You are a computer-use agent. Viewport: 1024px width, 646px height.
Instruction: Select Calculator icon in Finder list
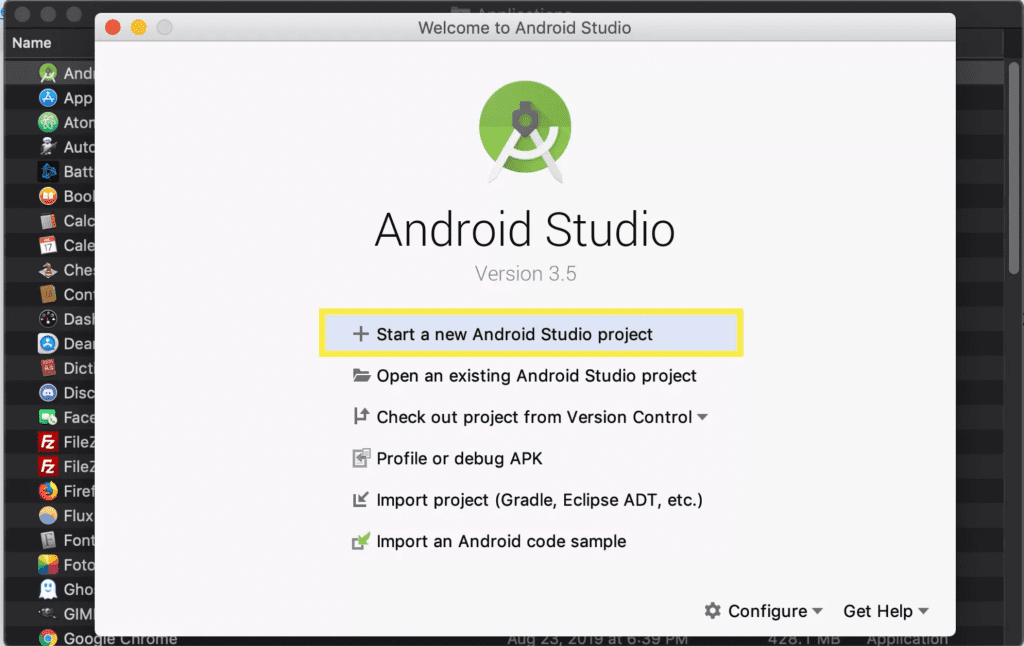click(48, 221)
